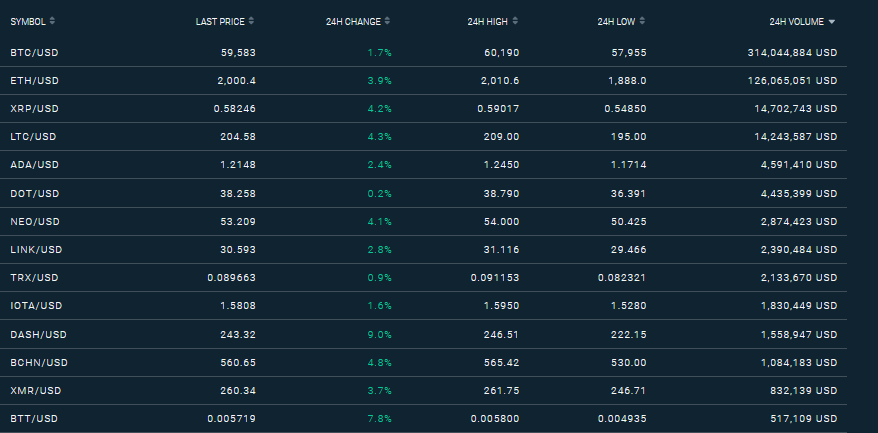Select the LTC/USD symbol
This screenshot has width=878, height=433.
tap(33, 137)
